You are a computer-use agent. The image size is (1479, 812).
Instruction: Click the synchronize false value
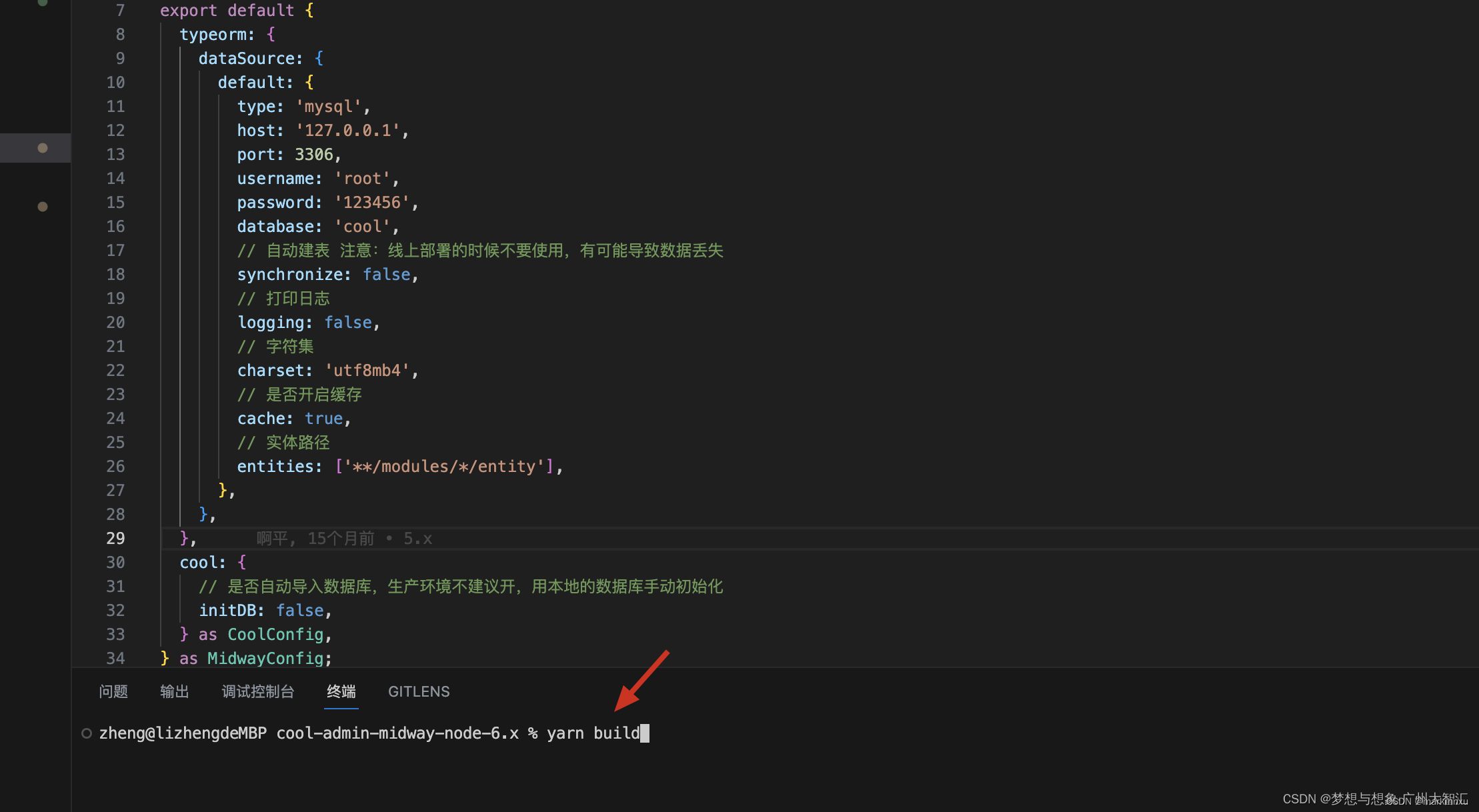[x=387, y=275]
